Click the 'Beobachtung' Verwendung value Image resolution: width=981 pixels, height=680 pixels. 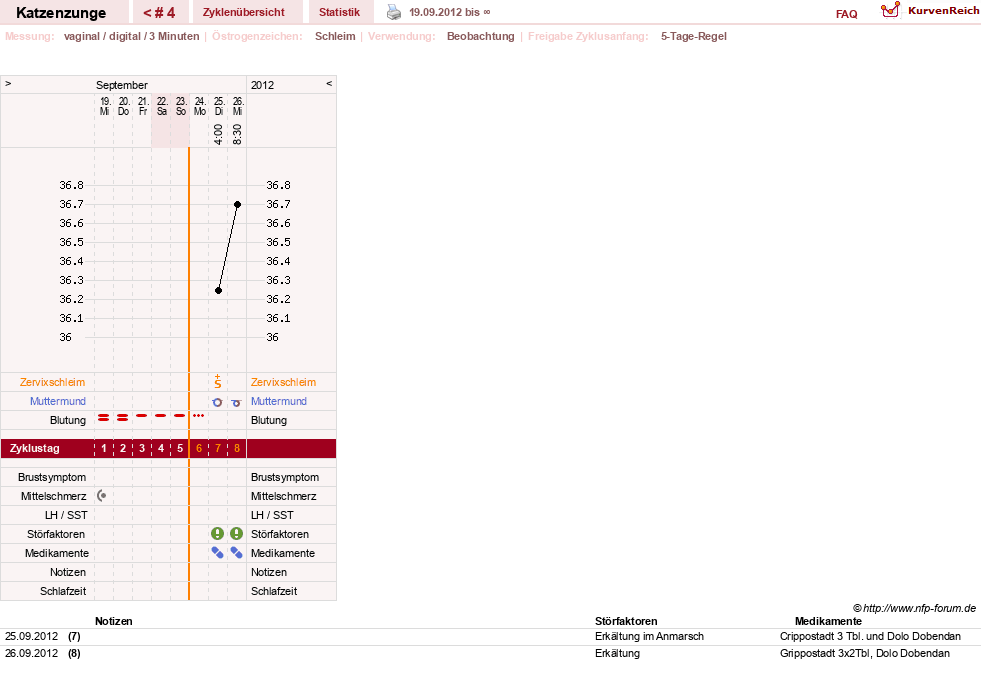(x=480, y=36)
